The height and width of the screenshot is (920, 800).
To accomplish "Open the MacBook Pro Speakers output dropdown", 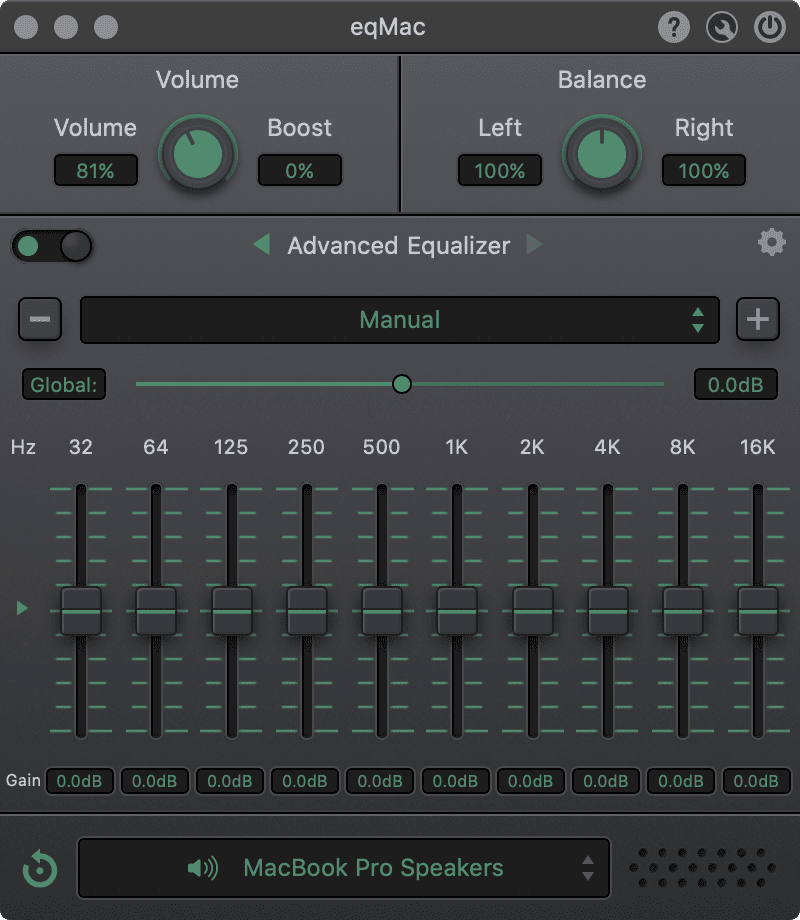I will [x=344, y=868].
